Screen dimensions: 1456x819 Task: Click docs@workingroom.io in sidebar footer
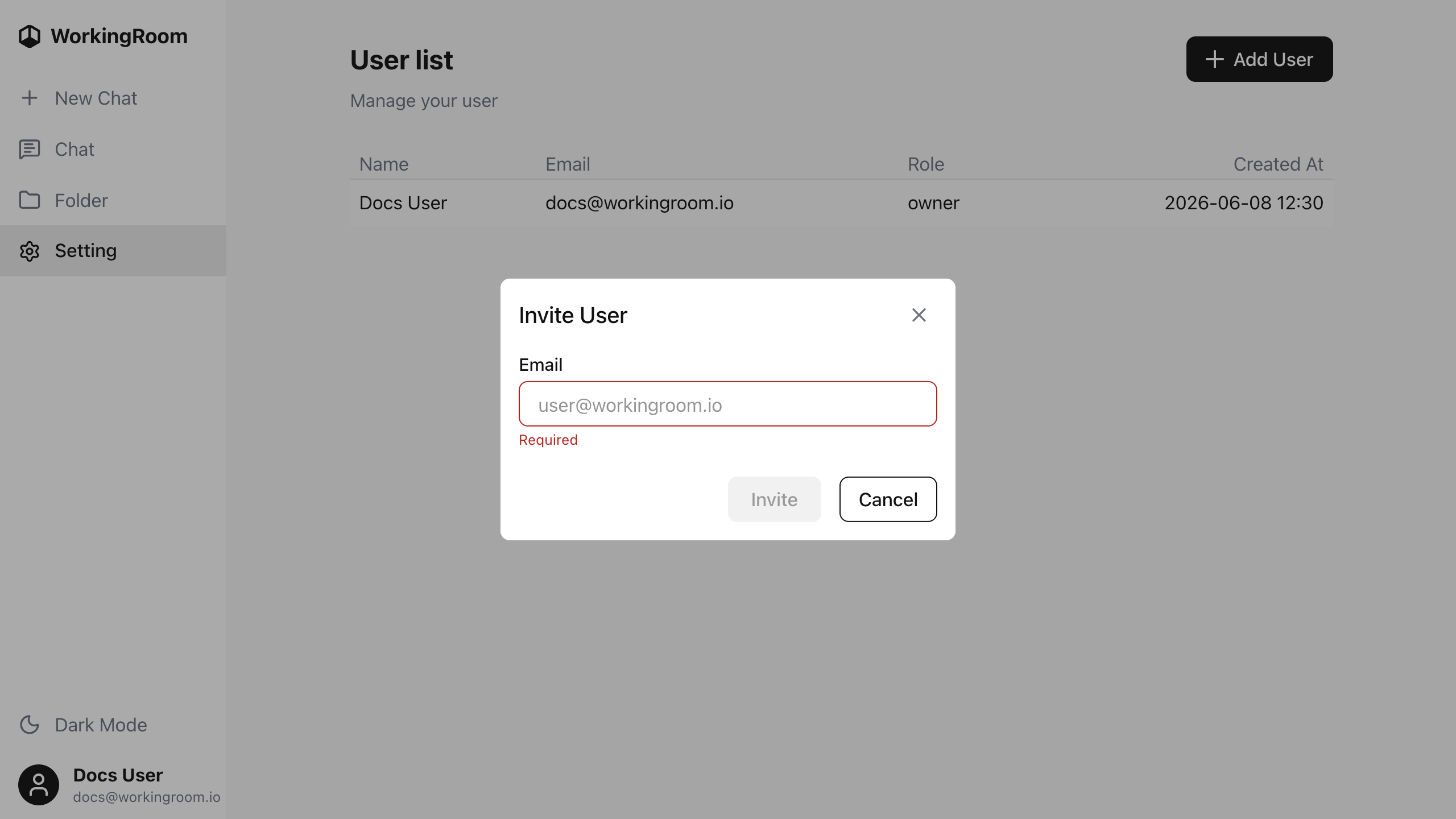tap(147, 797)
